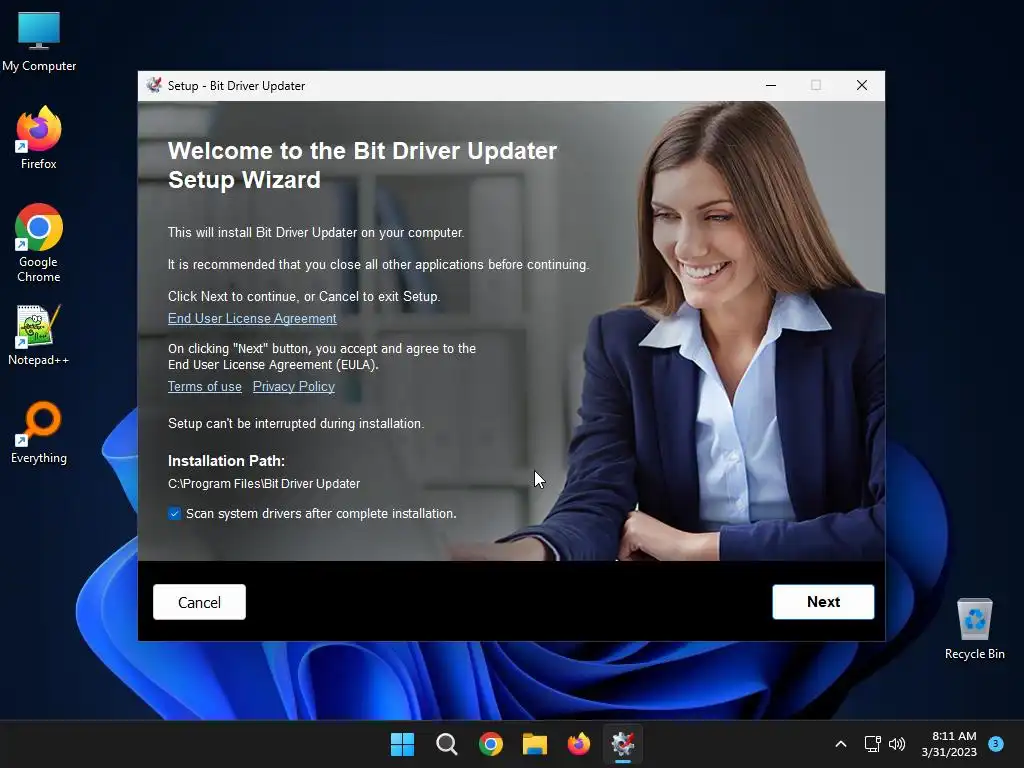Open the clock showing 8:11 AM

pyautogui.click(x=949, y=744)
